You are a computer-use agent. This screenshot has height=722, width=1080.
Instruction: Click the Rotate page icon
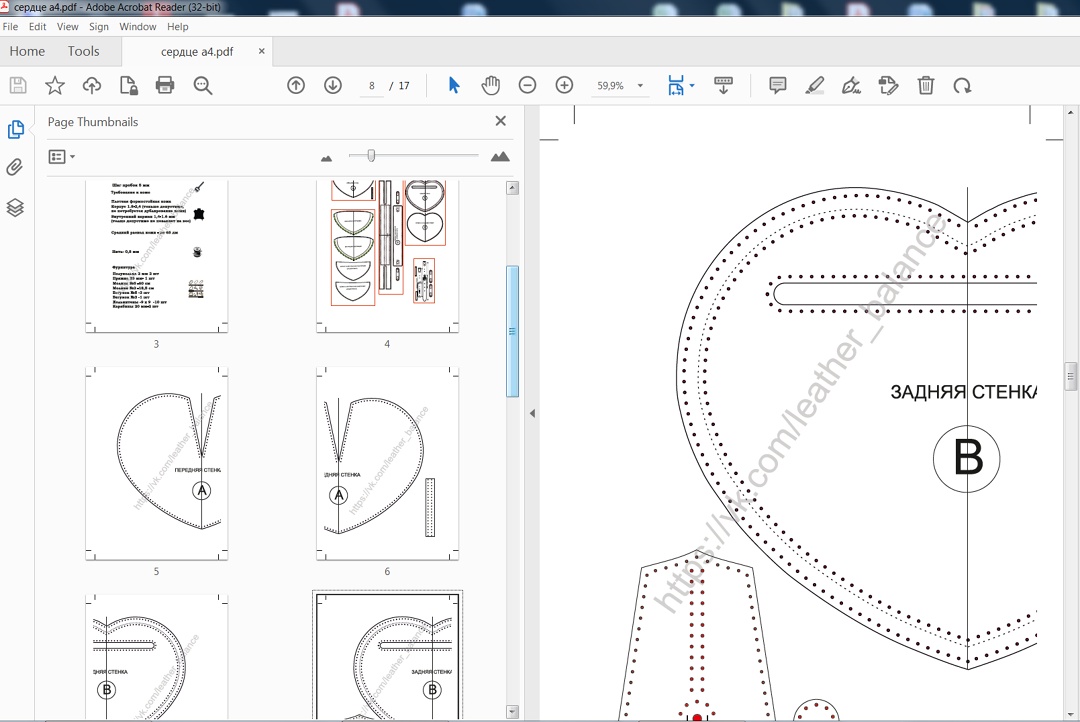point(962,86)
